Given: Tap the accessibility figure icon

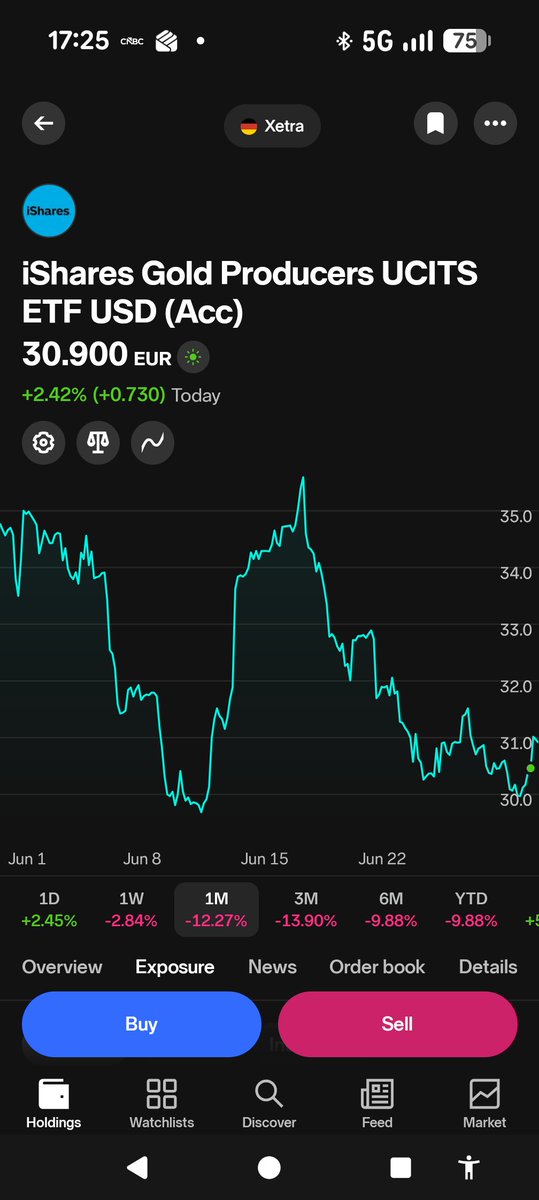Looking at the screenshot, I should [468, 1167].
